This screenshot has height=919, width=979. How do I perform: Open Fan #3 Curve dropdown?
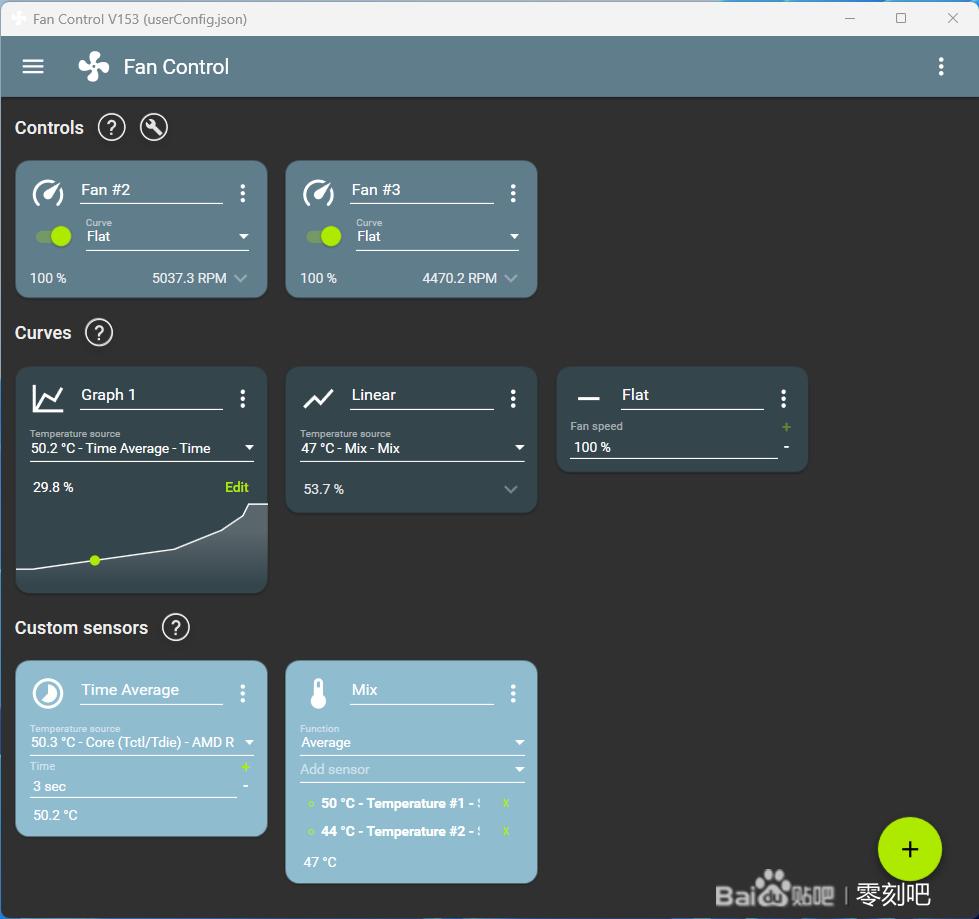[x=437, y=236]
